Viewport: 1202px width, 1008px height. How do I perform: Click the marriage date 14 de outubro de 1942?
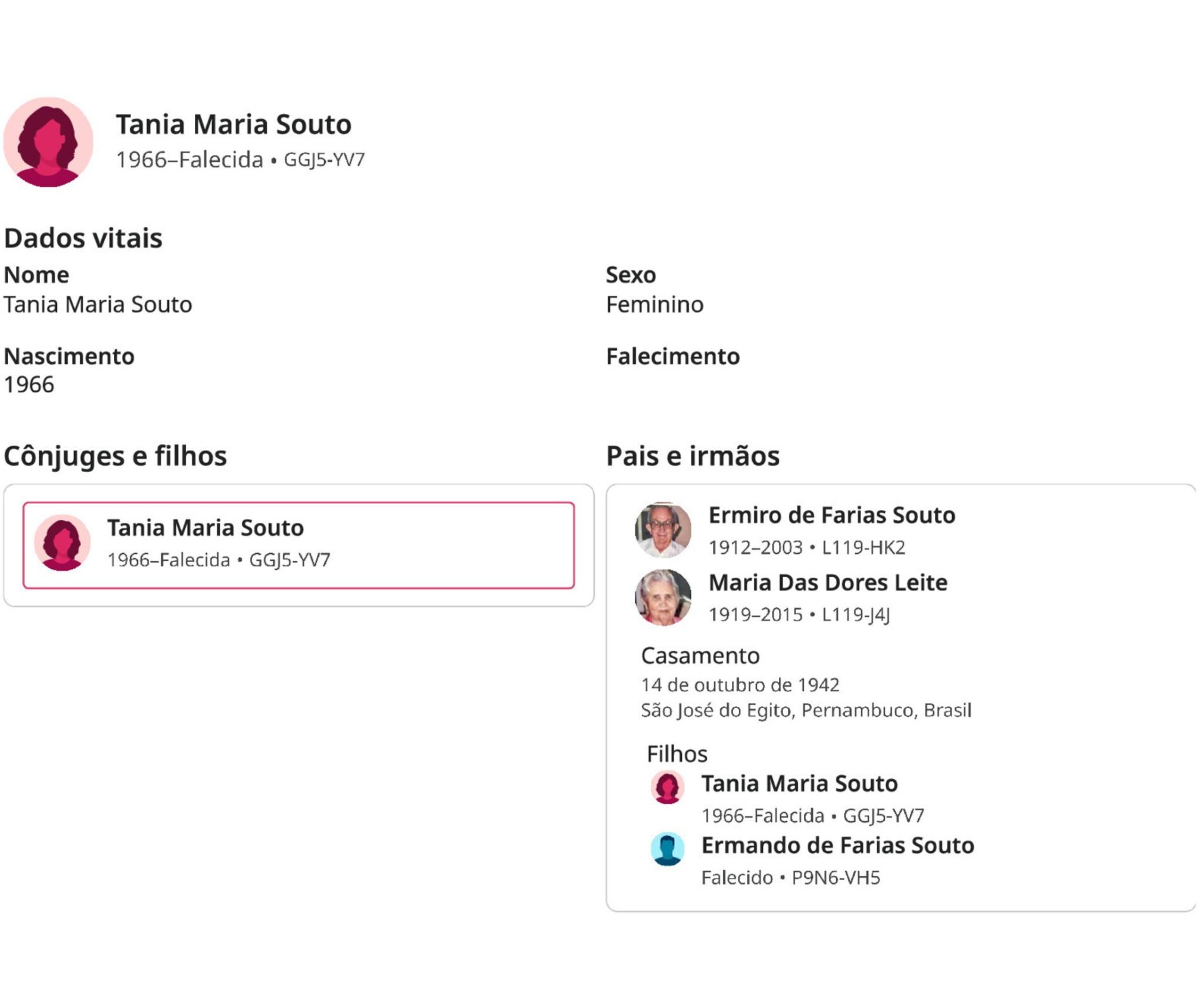[740, 685]
